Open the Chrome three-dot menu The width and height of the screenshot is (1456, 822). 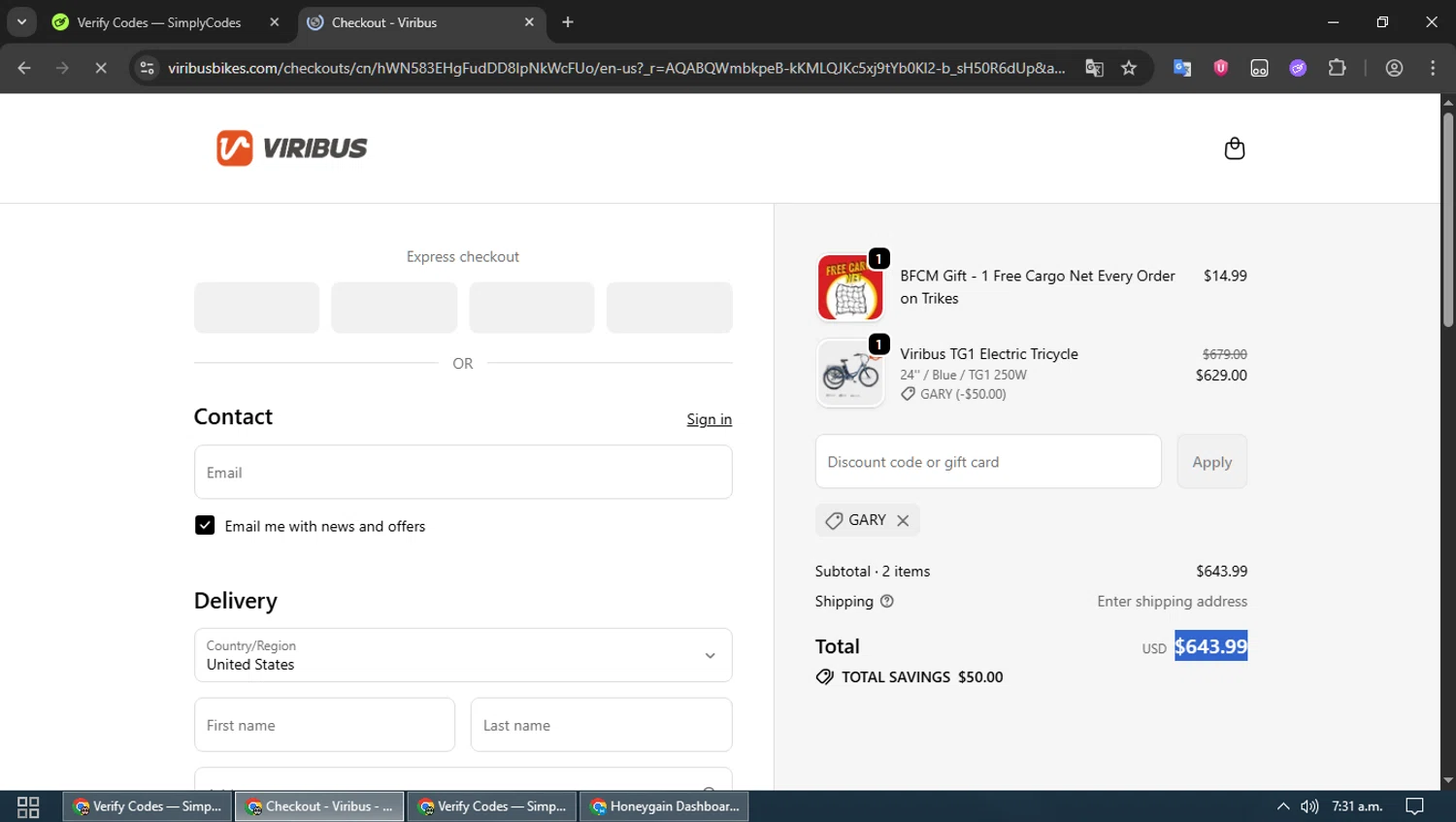click(1433, 68)
